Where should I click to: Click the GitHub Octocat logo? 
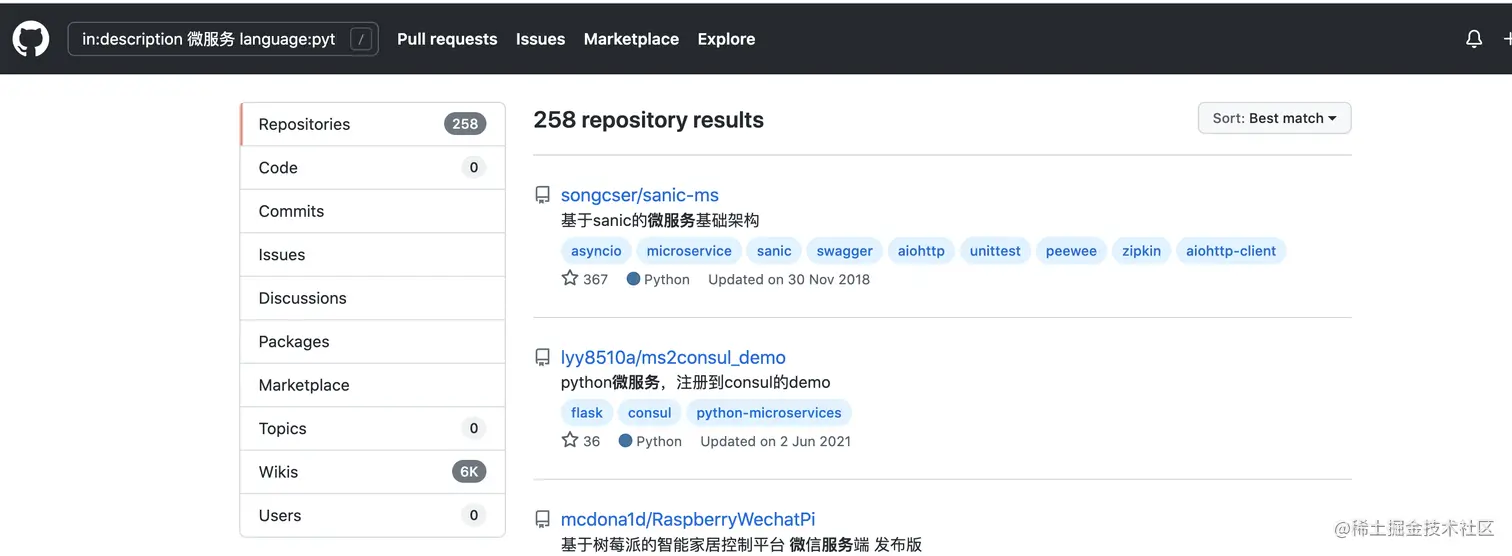click(x=31, y=39)
